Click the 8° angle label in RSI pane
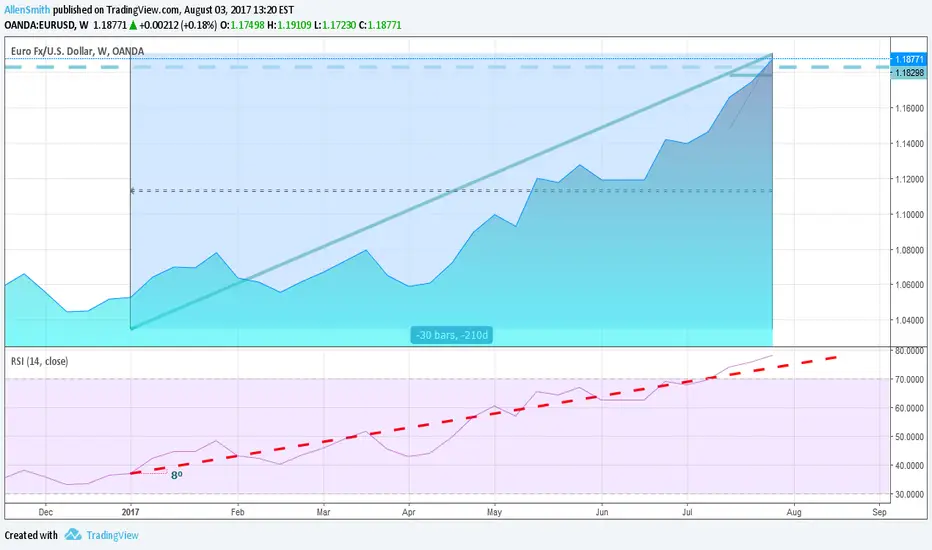Viewport: 932px width, 550px height. pos(177,475)
